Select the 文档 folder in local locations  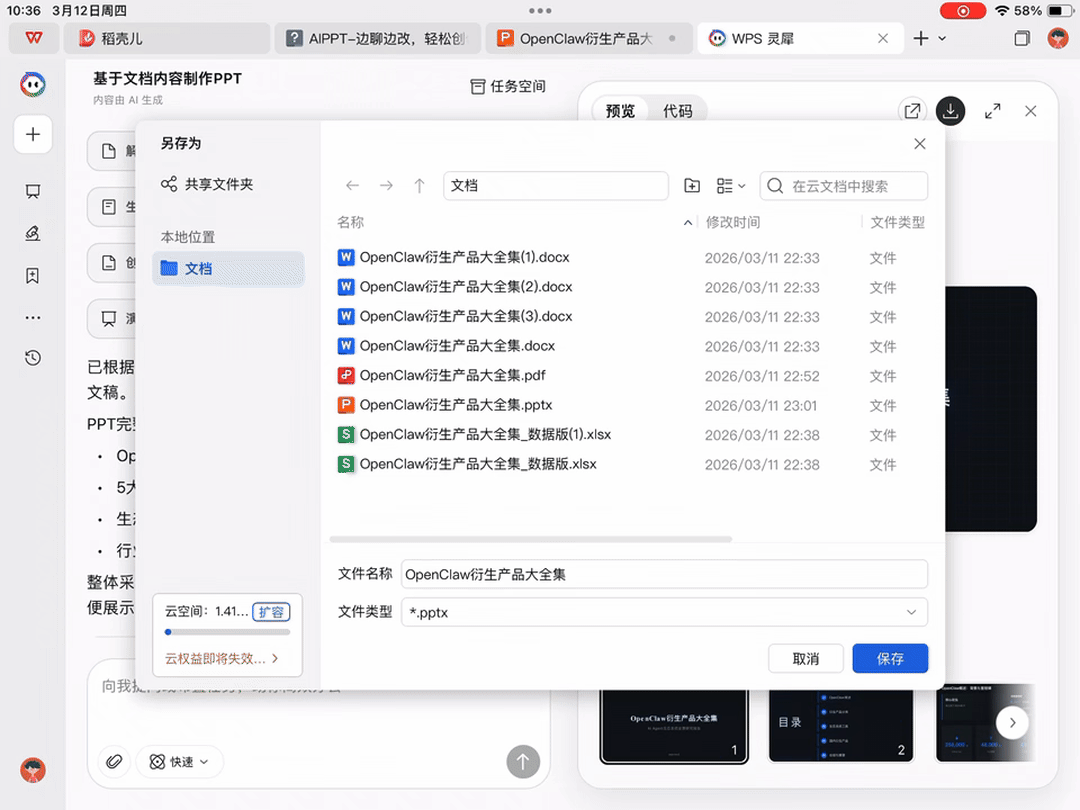pyautogui.click(x=228, y=269)
